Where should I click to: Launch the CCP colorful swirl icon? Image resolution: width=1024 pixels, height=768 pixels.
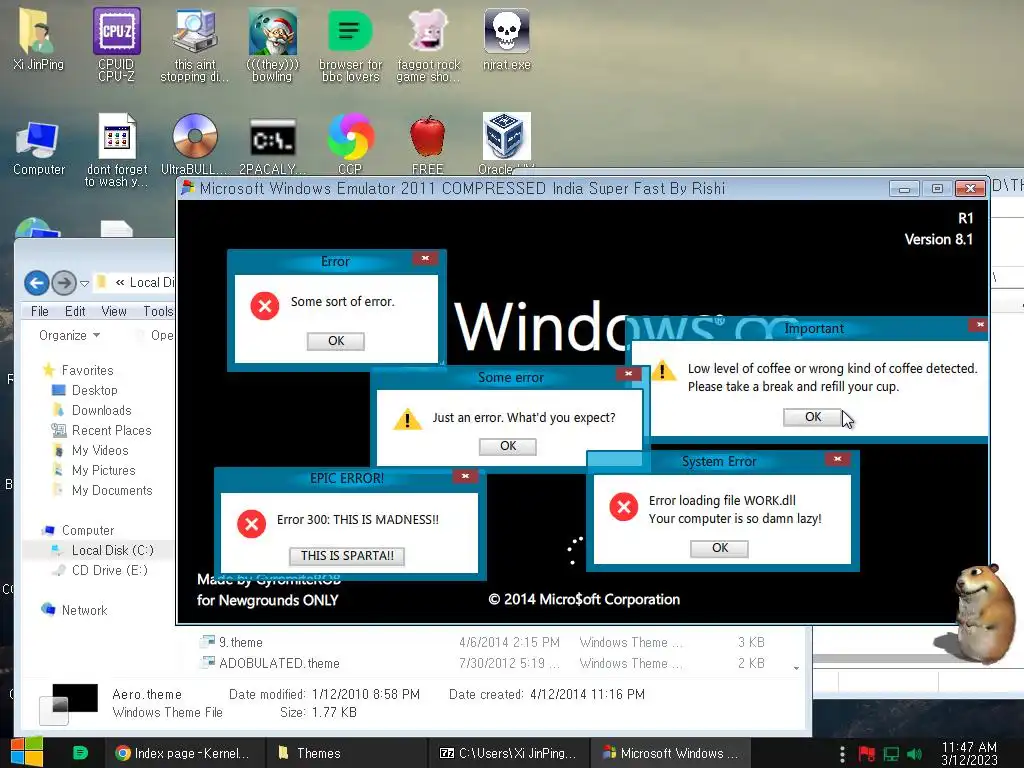350,144
